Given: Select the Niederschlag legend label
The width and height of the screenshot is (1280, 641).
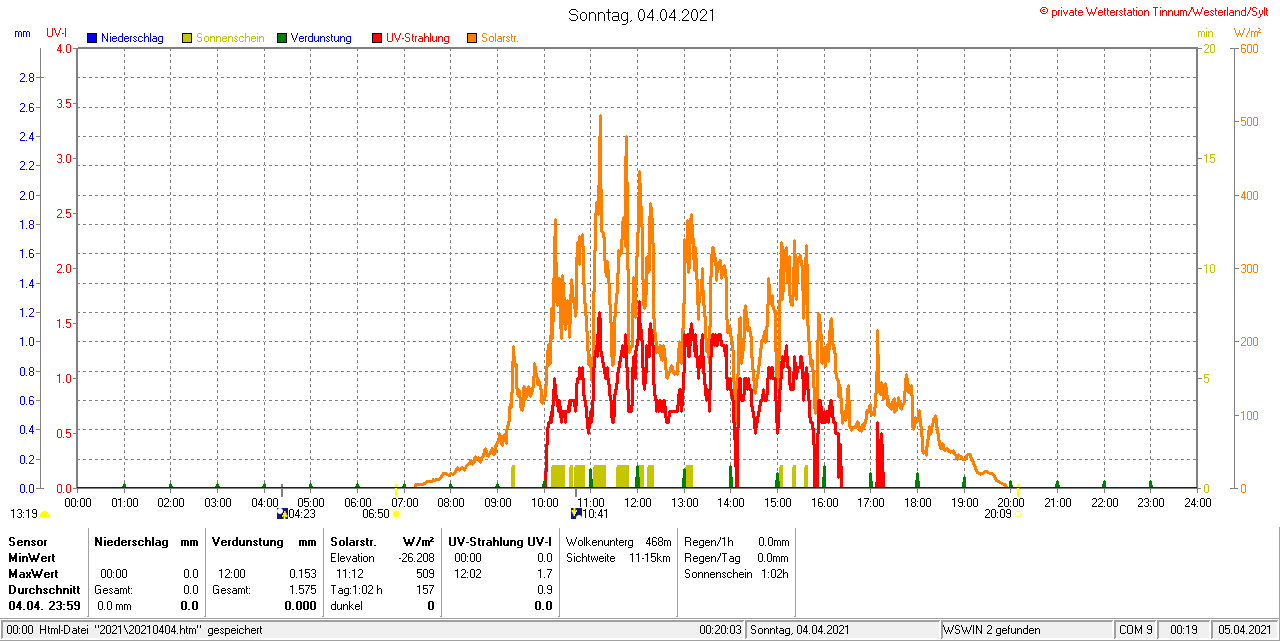Looking at the screenshot, I should coord(132,38).
